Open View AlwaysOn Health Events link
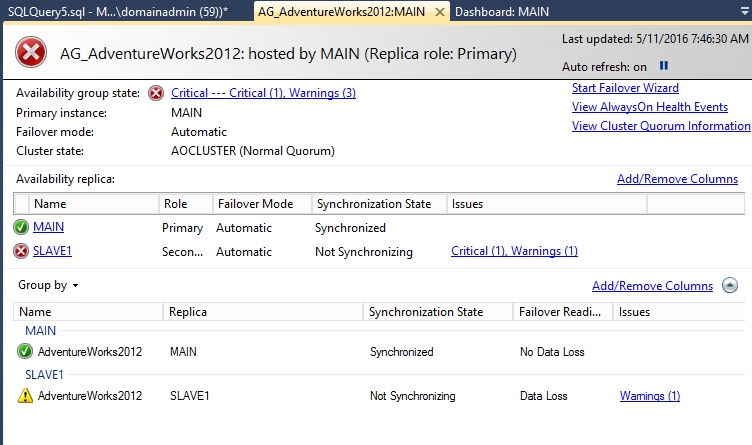752x445 pixels. coord(650,107)
